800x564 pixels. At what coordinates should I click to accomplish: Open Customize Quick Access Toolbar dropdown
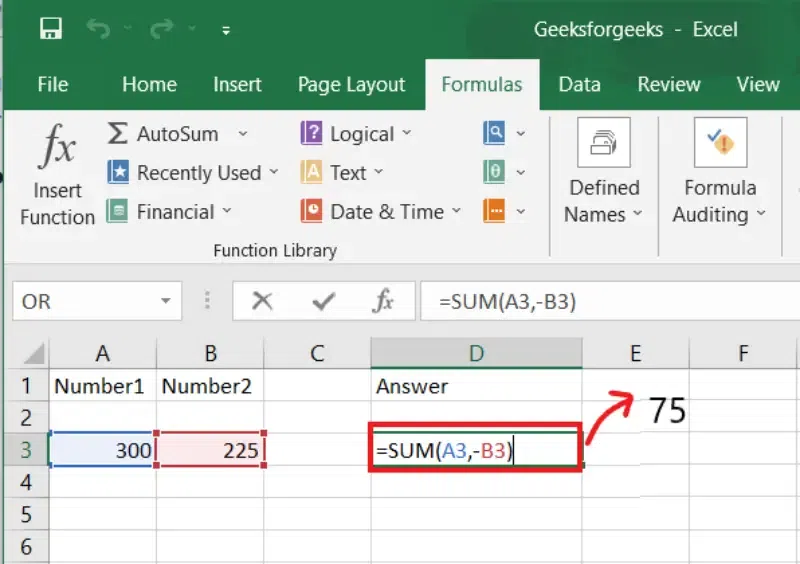pos(227,30)
